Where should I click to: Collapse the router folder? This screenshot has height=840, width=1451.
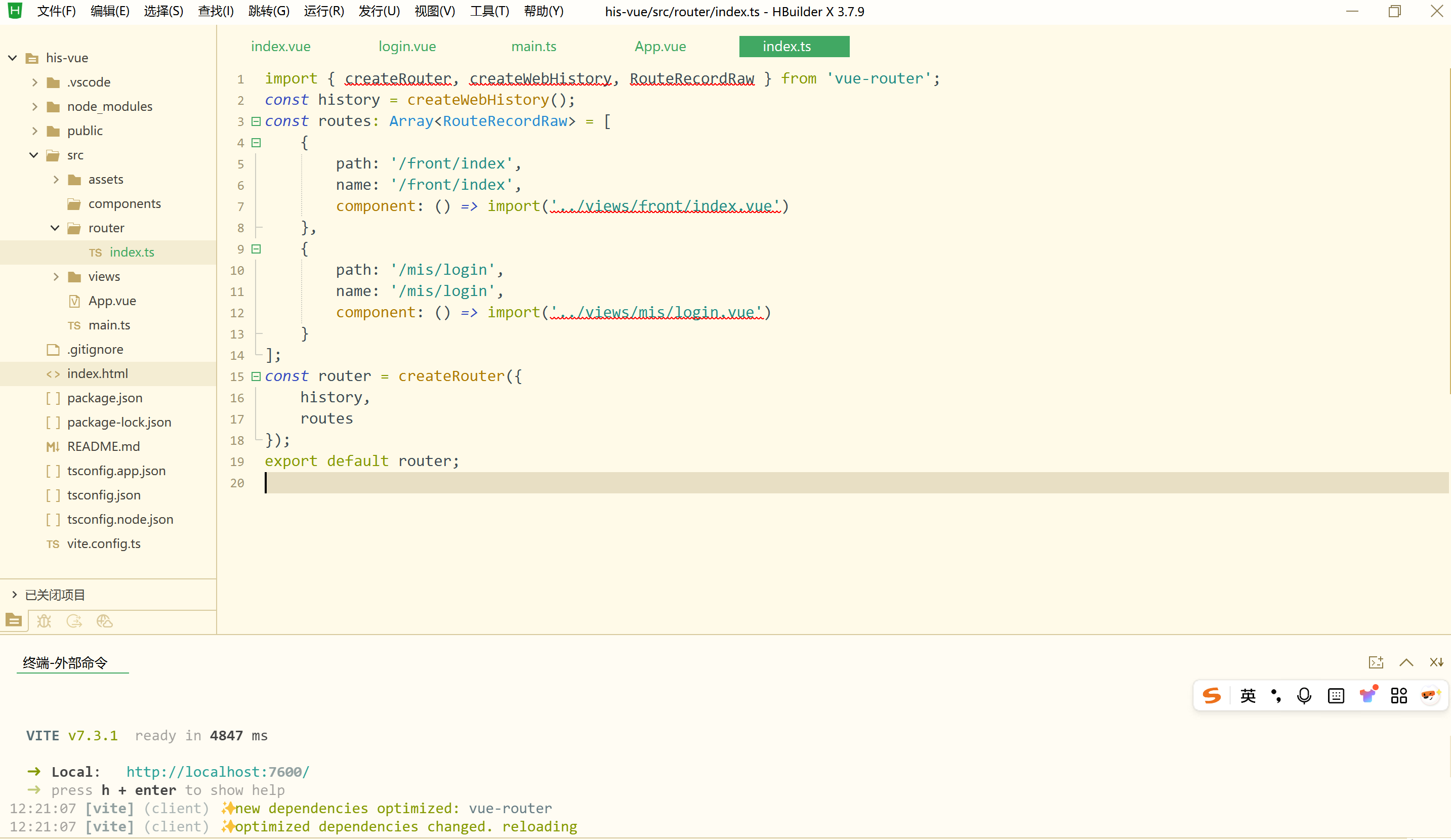(55, 228)
